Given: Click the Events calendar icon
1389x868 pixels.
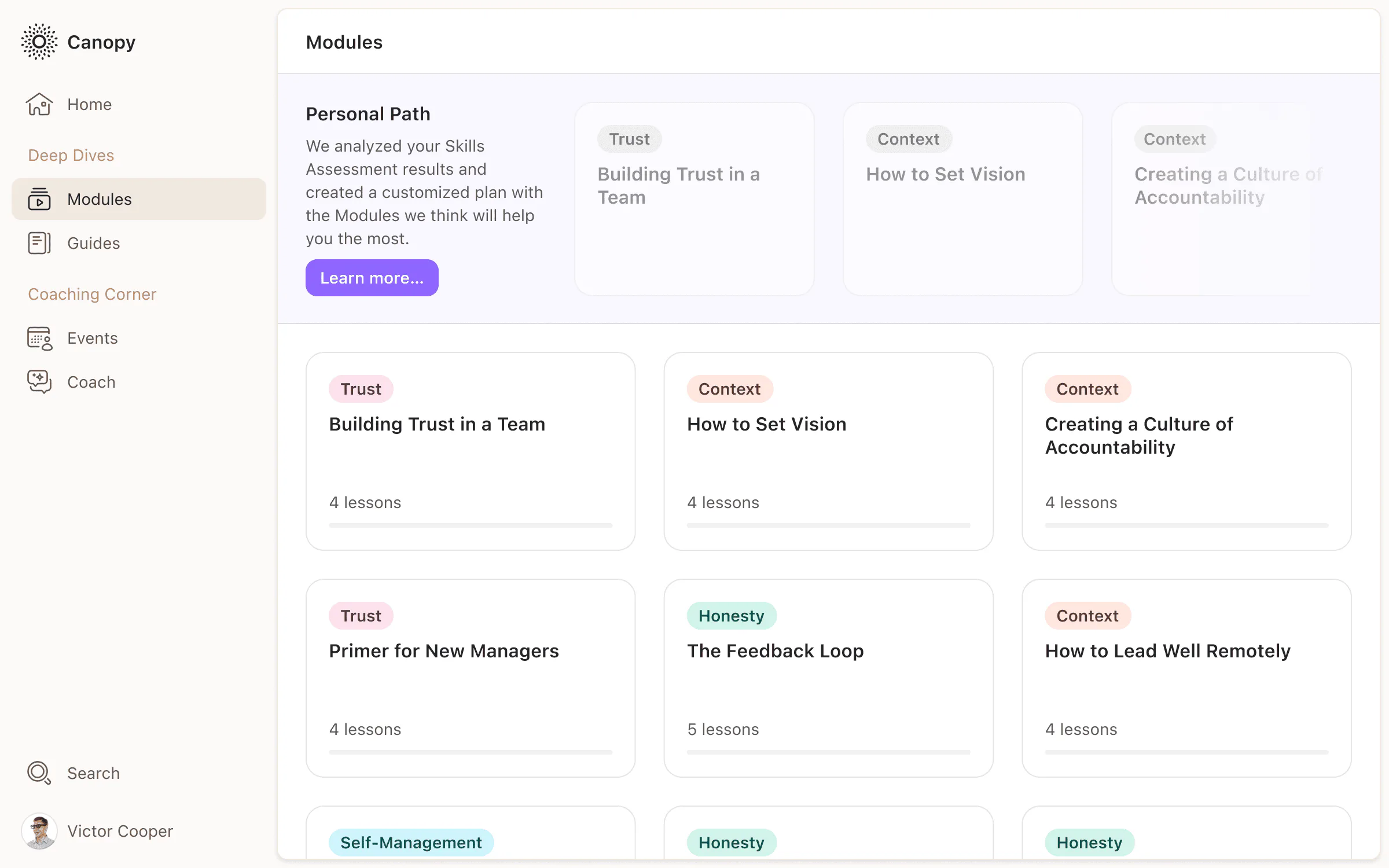Looking at the screenshot, I should (38, 338).
